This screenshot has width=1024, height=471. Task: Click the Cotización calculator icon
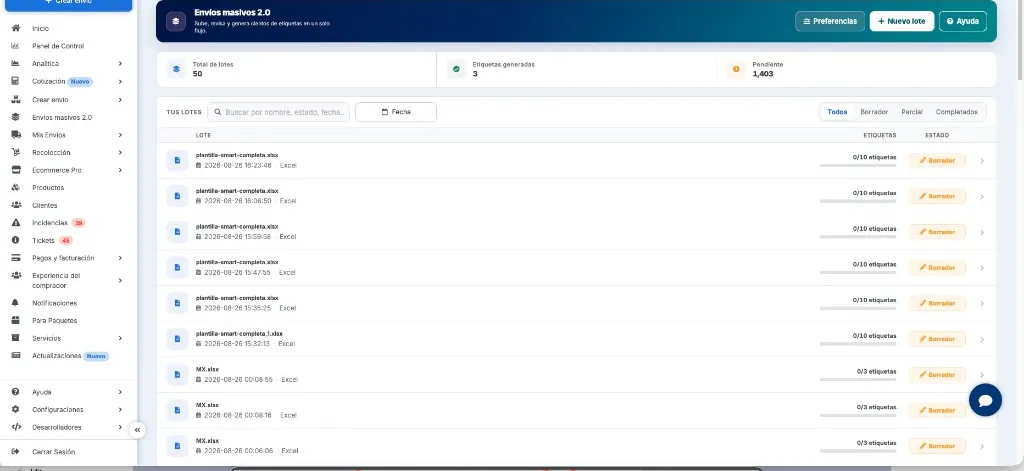coord(16,81)
